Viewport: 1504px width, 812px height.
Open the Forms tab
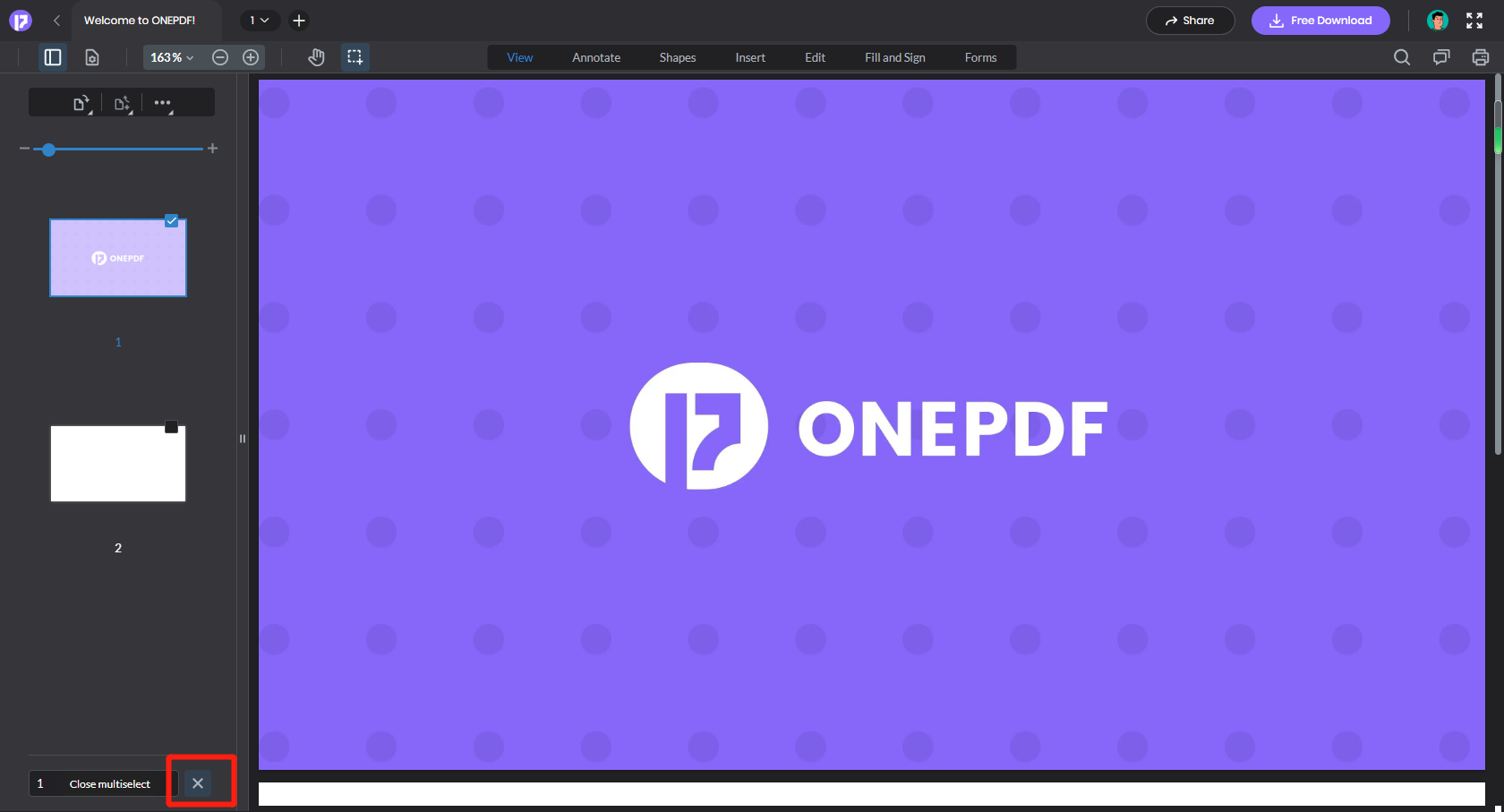point(980,57)
